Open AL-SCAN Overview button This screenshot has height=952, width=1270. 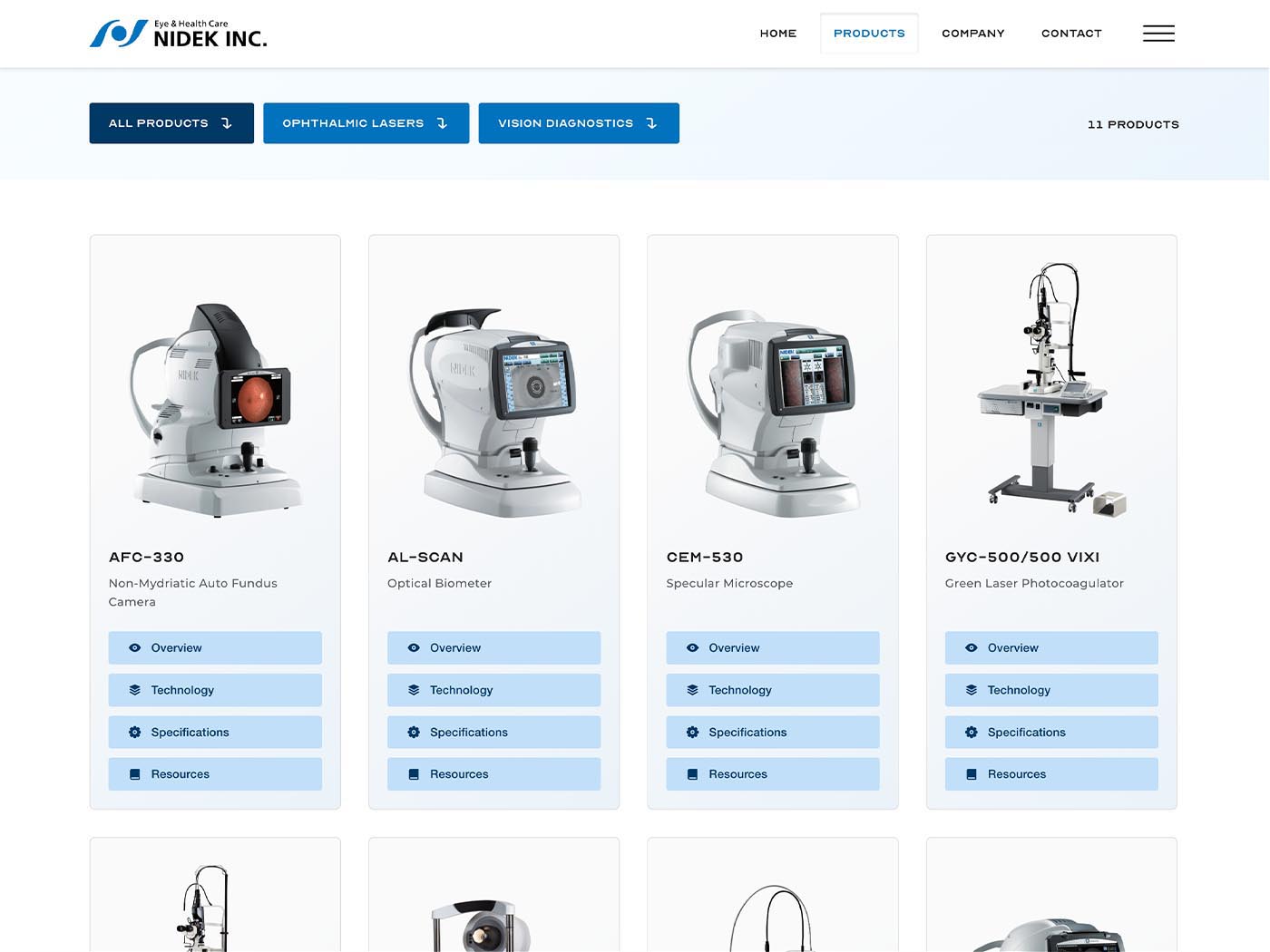coord(493,648)
